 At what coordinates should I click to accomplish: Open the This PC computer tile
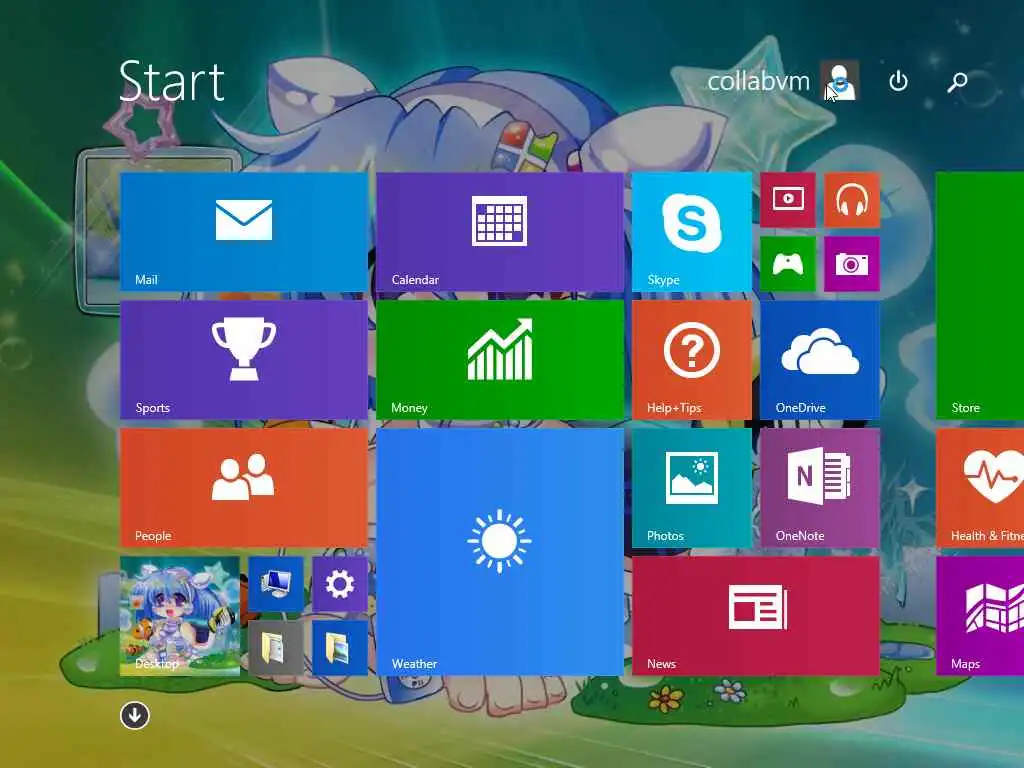coord(276,584)
